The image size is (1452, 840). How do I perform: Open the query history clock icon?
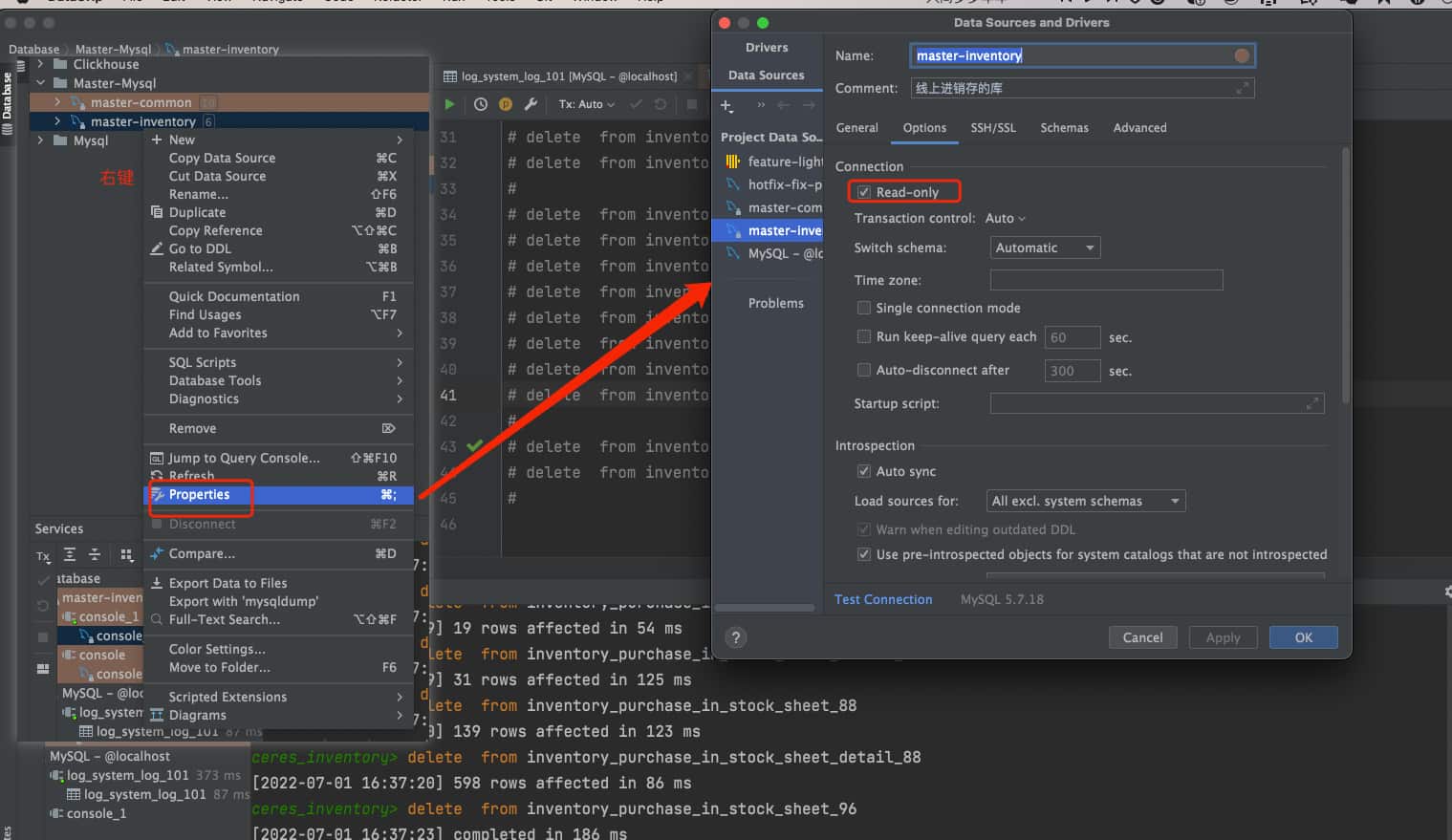481,104
